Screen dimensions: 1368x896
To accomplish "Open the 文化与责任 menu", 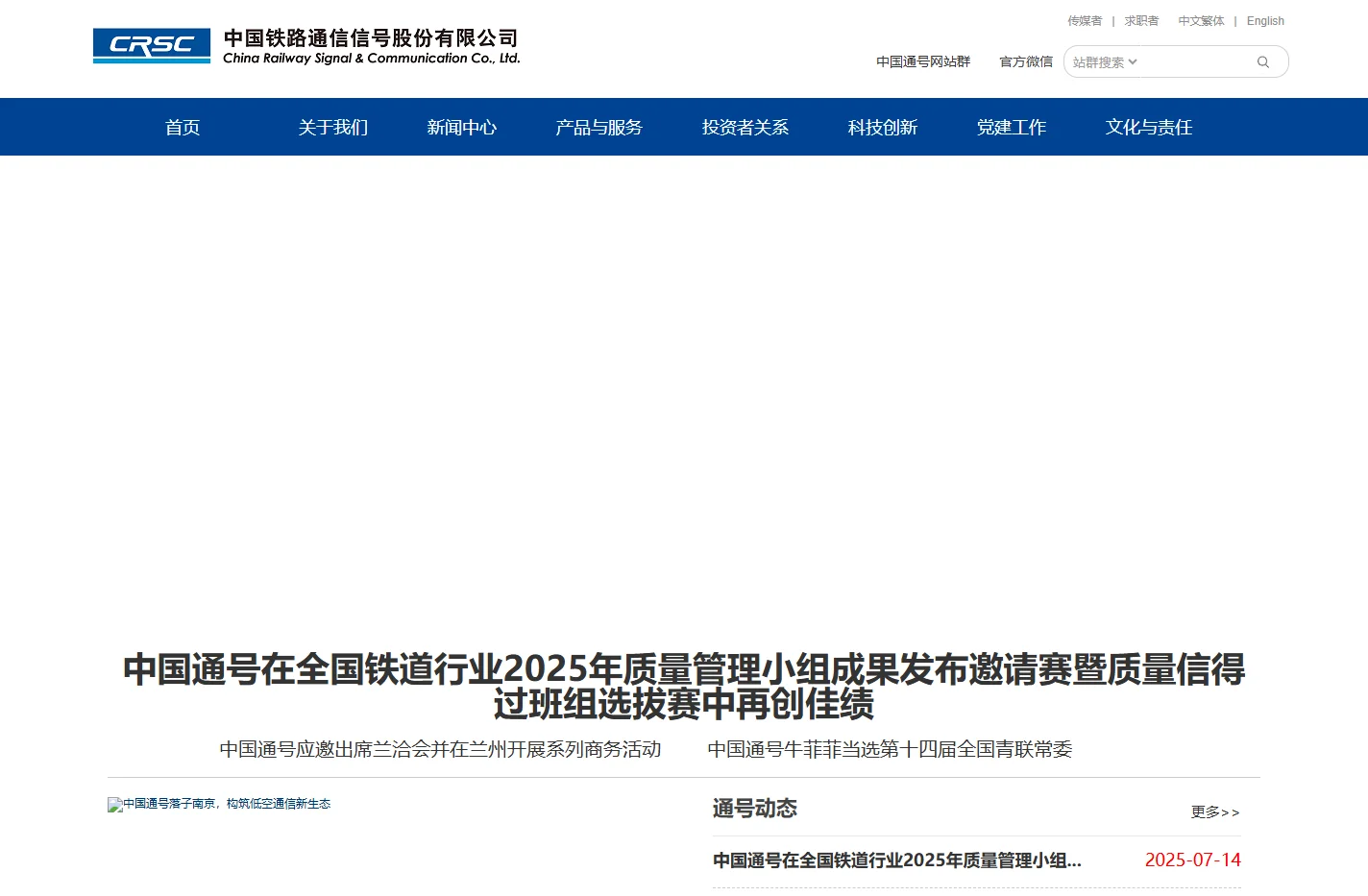I will [x=1149, y=128].
